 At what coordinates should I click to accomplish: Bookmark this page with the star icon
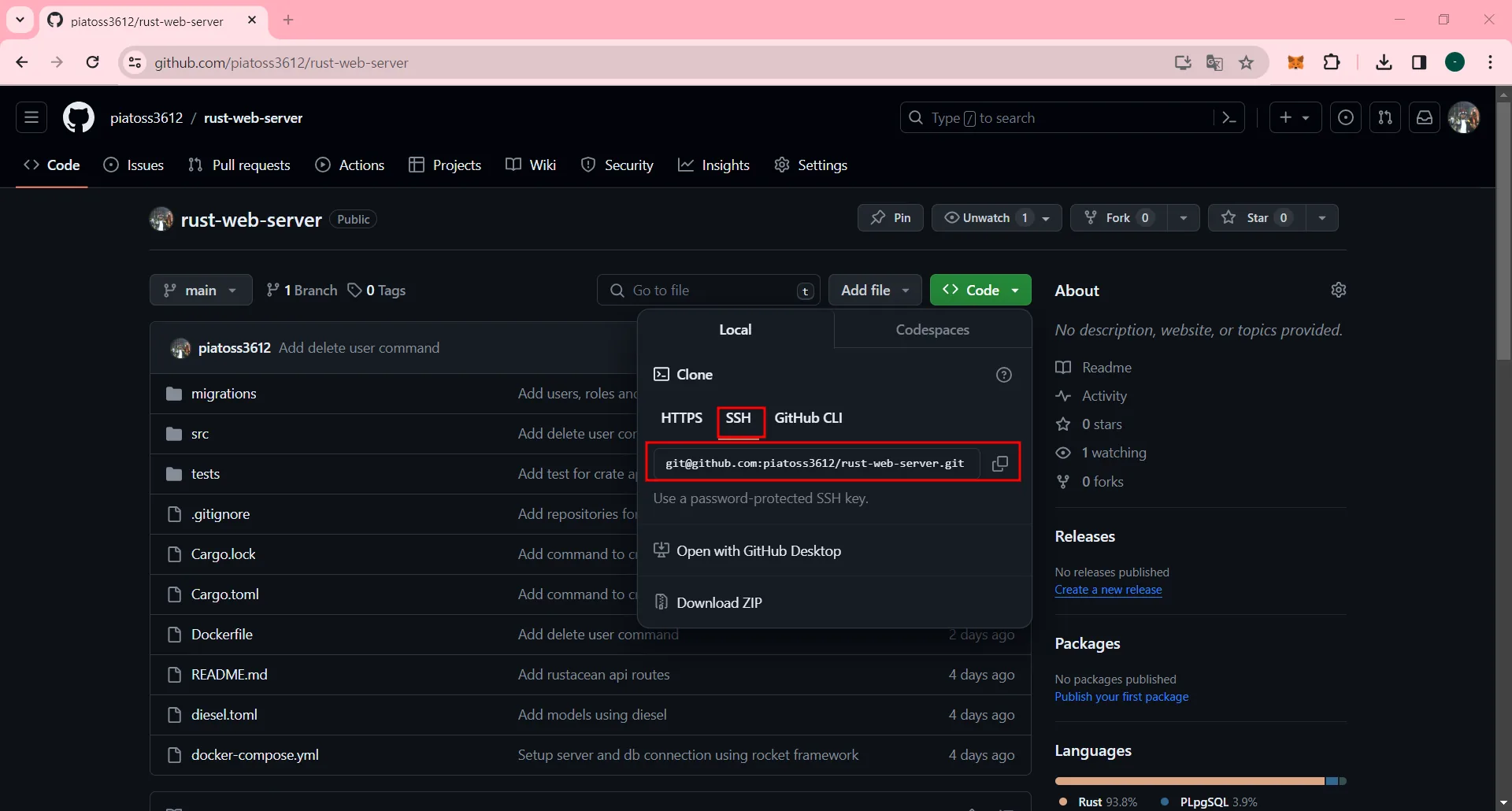(x=1246, y=63)
